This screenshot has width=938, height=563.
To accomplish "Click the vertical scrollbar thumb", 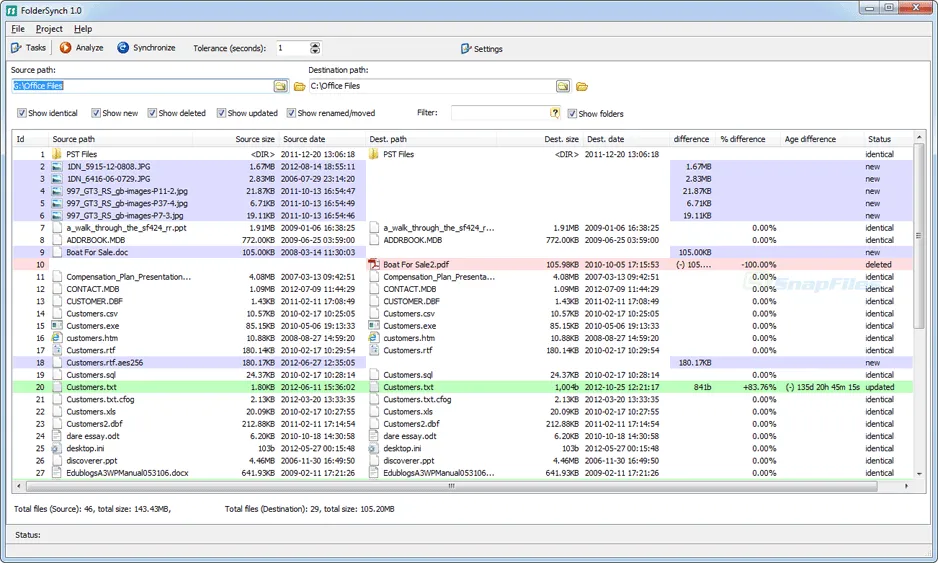I will [919, 236].
